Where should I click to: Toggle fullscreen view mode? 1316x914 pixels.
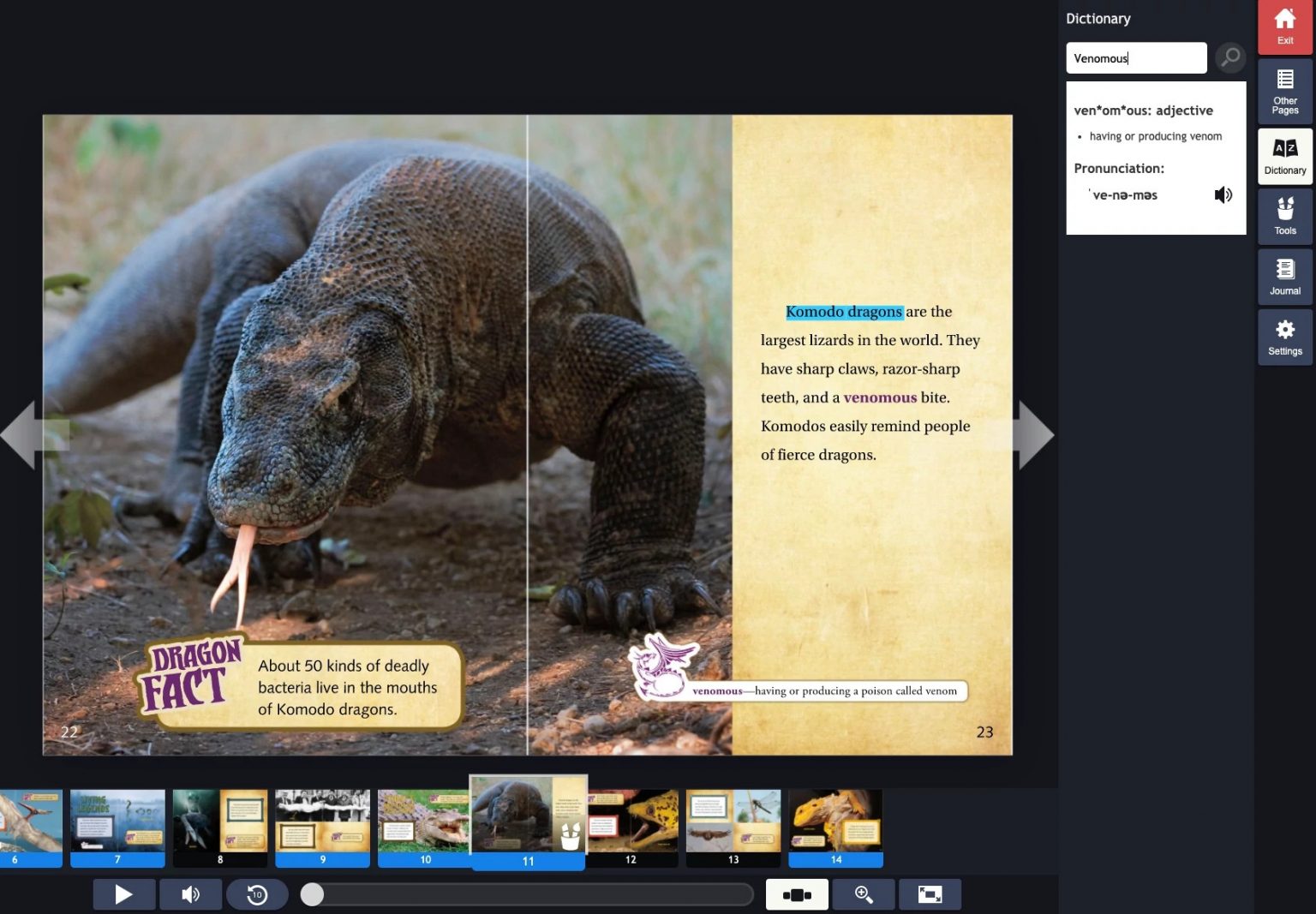click(x=930, y=894)
